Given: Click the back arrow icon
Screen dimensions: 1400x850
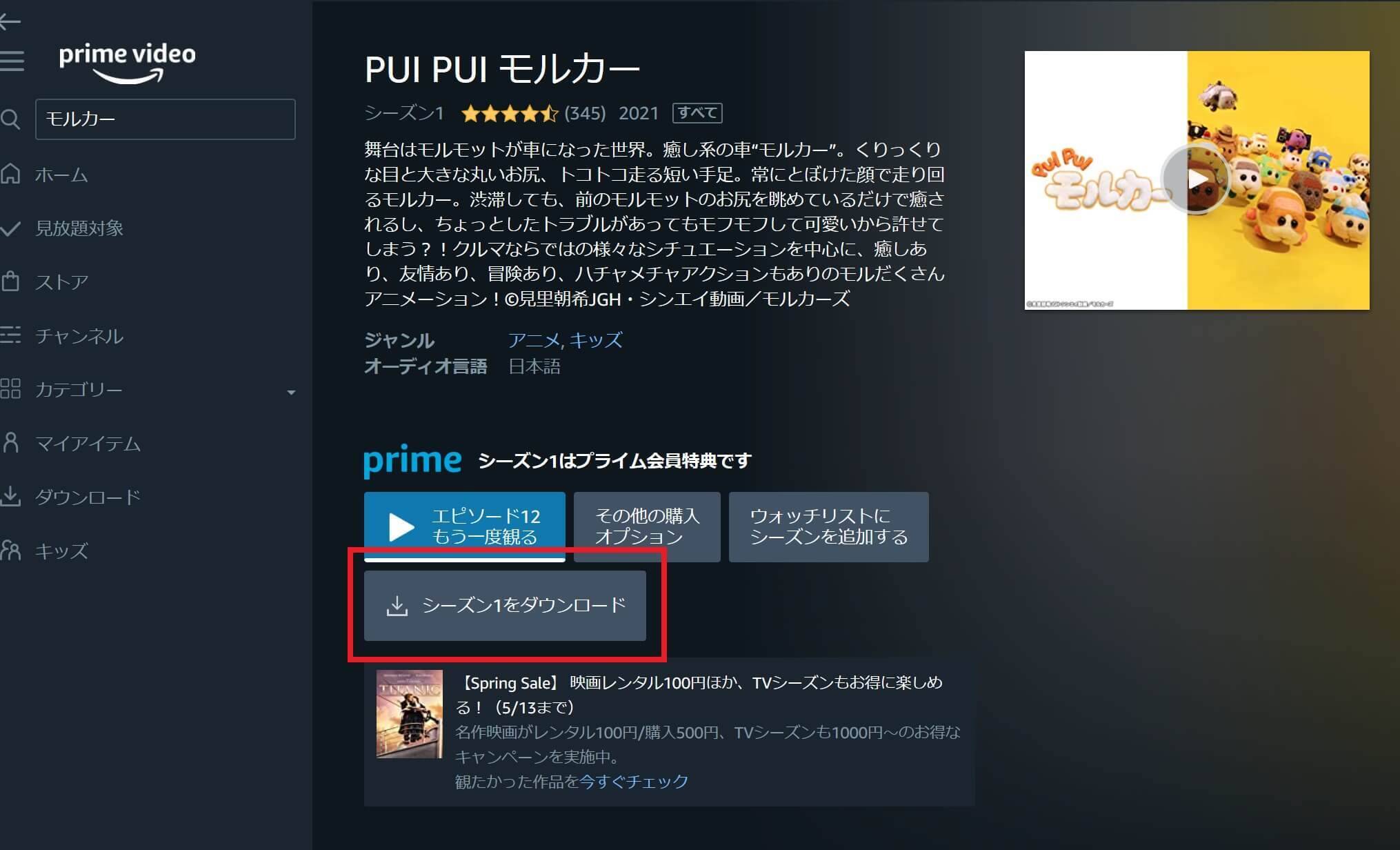Looking at the screenshot, I should (x=10, y=22).
